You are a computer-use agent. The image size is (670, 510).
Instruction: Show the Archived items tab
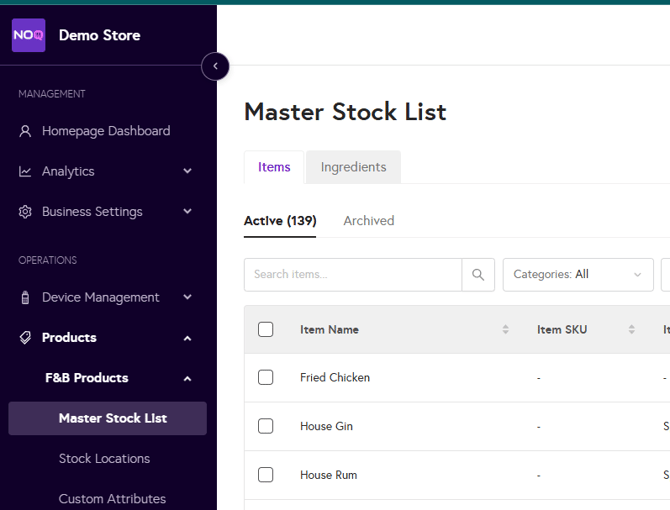point(368,221)
